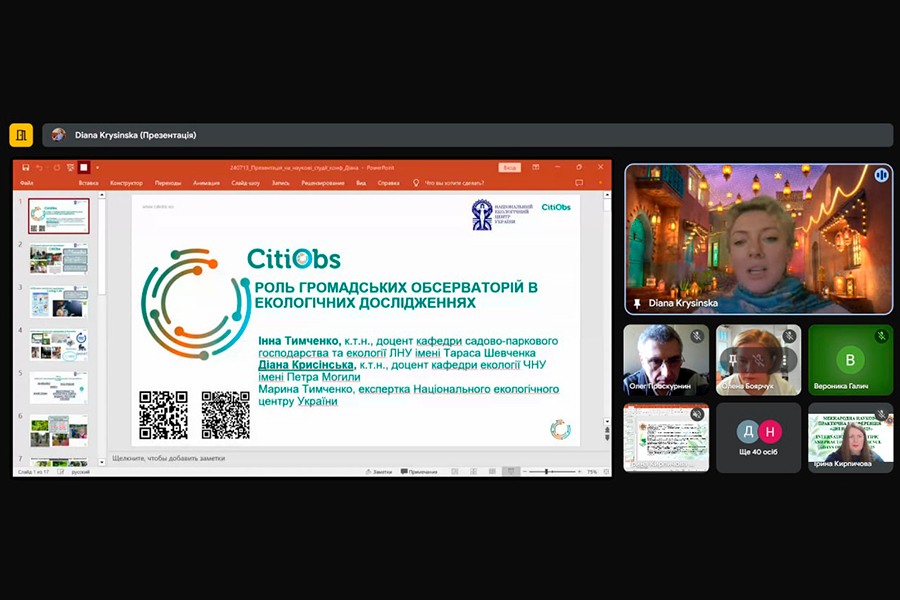900x600 pixels.
Task: Click zoom out minus button
Action: point(525,472)
